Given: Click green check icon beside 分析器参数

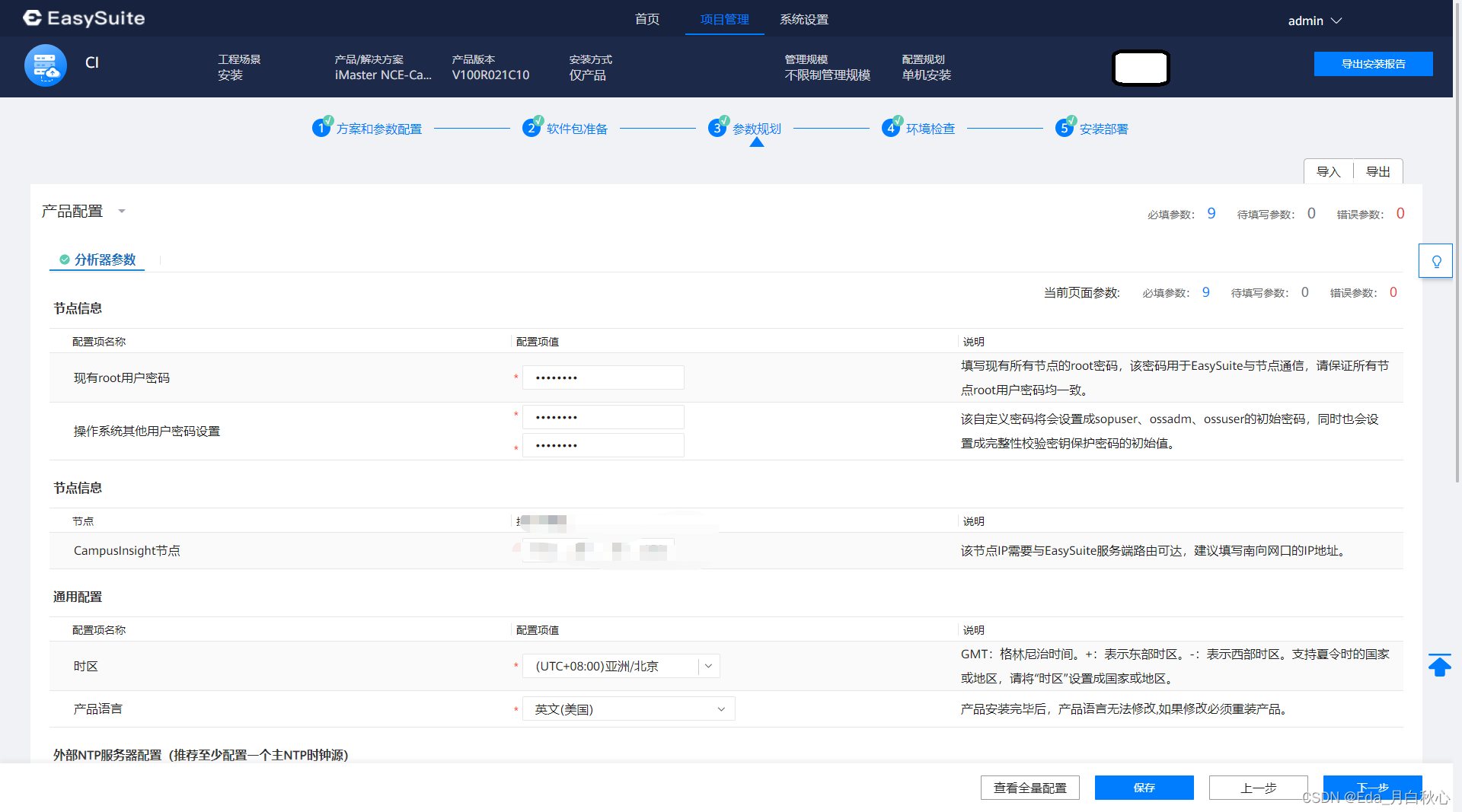Looking at the screenshot, I should pyautogui.click(x=65, y=260).
